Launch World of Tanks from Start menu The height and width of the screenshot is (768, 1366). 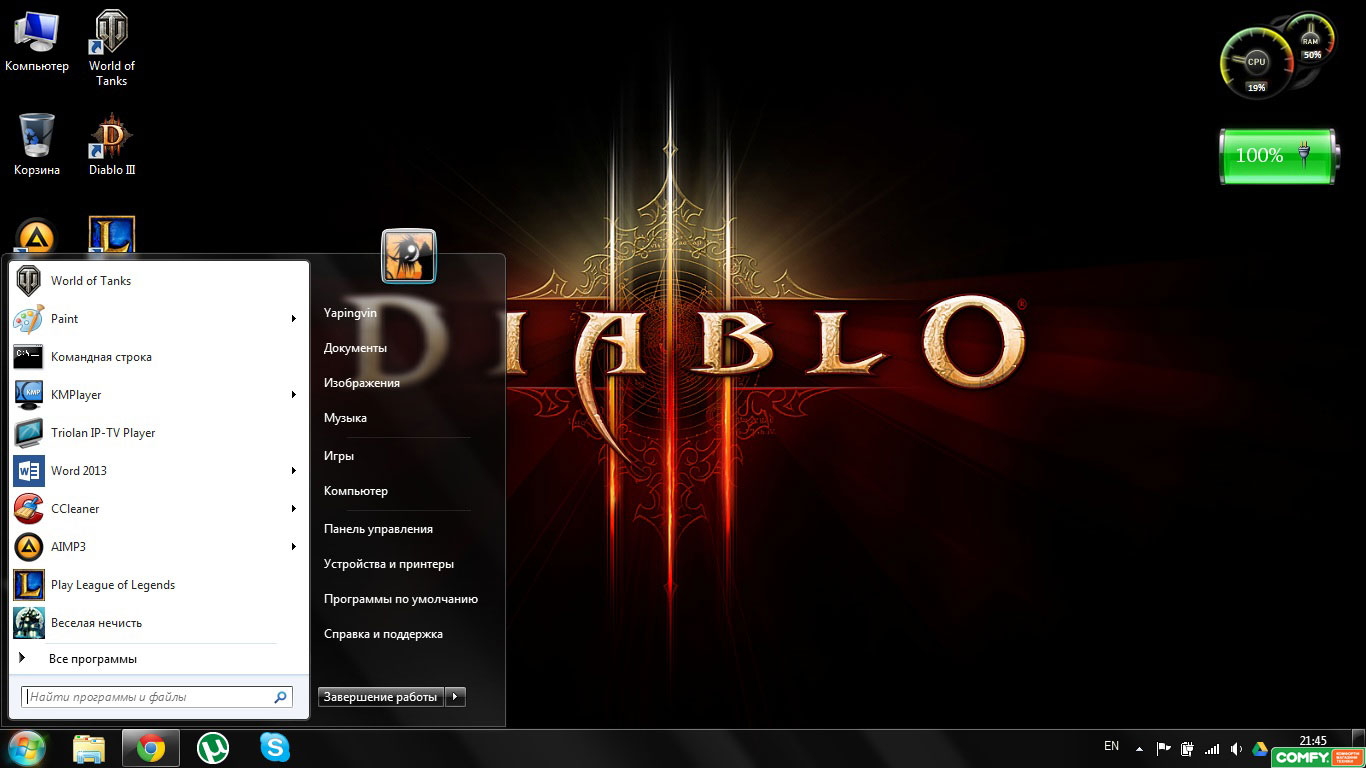158,281
